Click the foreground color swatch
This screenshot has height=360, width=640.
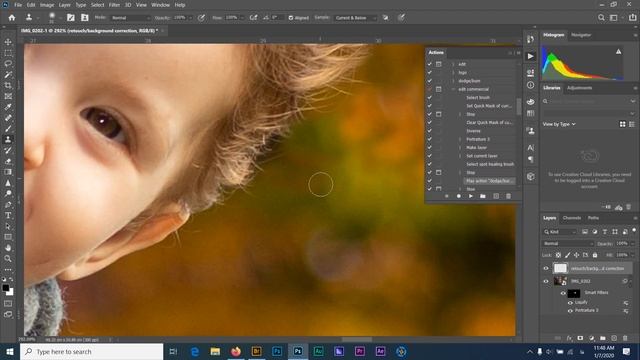tap(5, 288)
